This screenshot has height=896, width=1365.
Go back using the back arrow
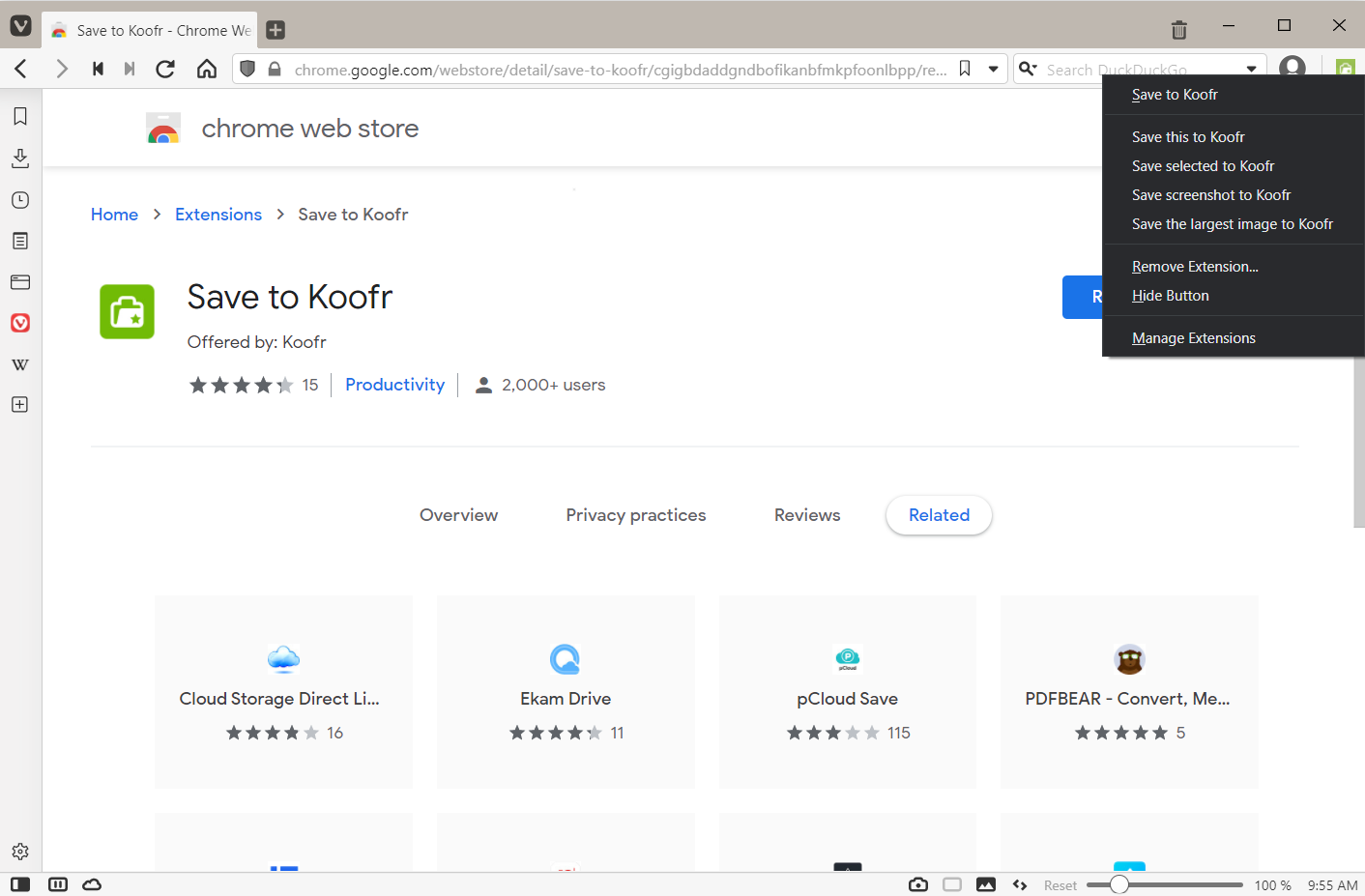point(20,69)
